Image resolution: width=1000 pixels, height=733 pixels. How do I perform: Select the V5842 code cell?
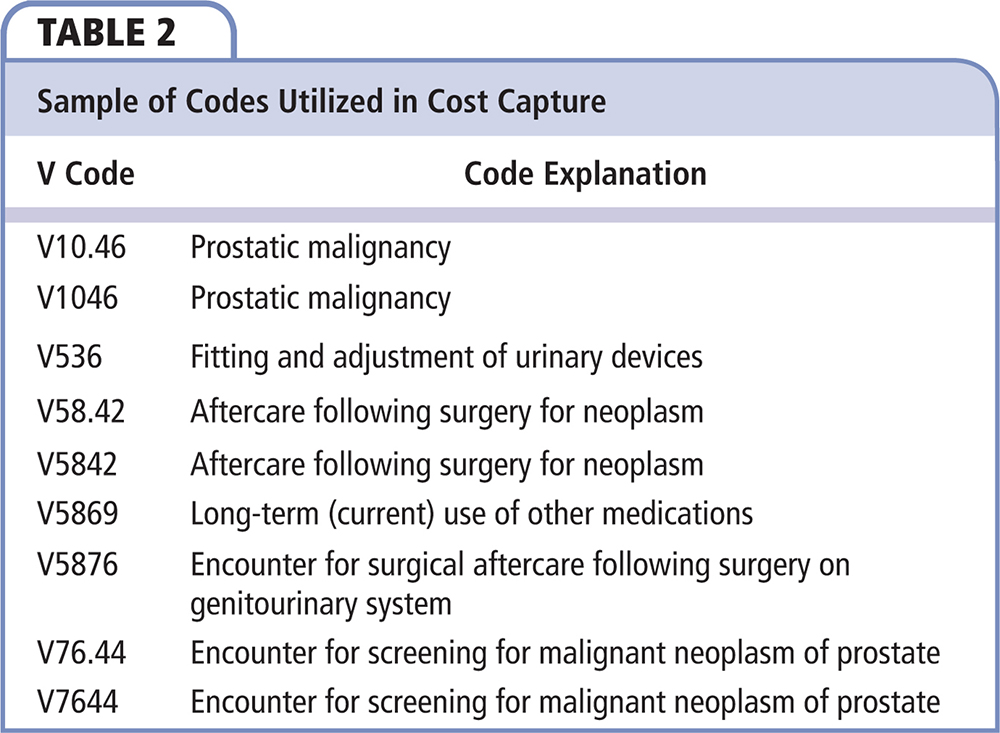tap(78, 464)
